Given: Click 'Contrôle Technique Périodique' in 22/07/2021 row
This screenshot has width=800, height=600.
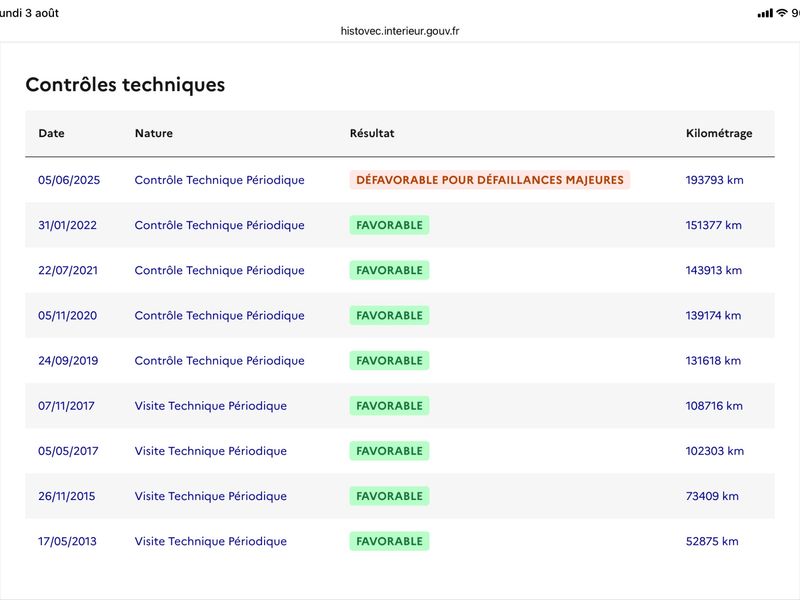Looking at the screenshot, I should tap(219, 270).
